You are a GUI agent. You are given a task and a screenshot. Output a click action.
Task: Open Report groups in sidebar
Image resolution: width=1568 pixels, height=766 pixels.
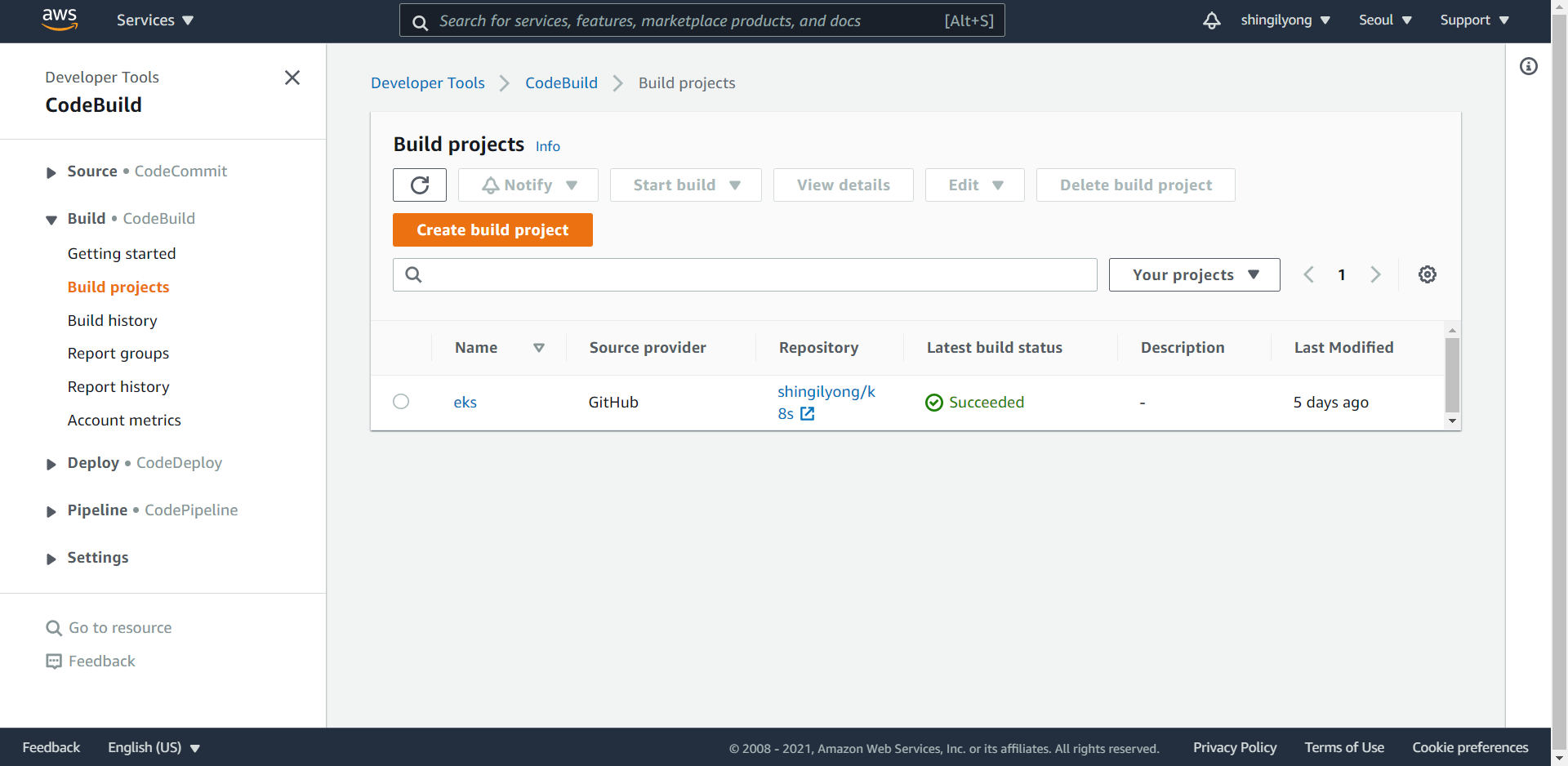pyautogui.click(x=118, y=354)
